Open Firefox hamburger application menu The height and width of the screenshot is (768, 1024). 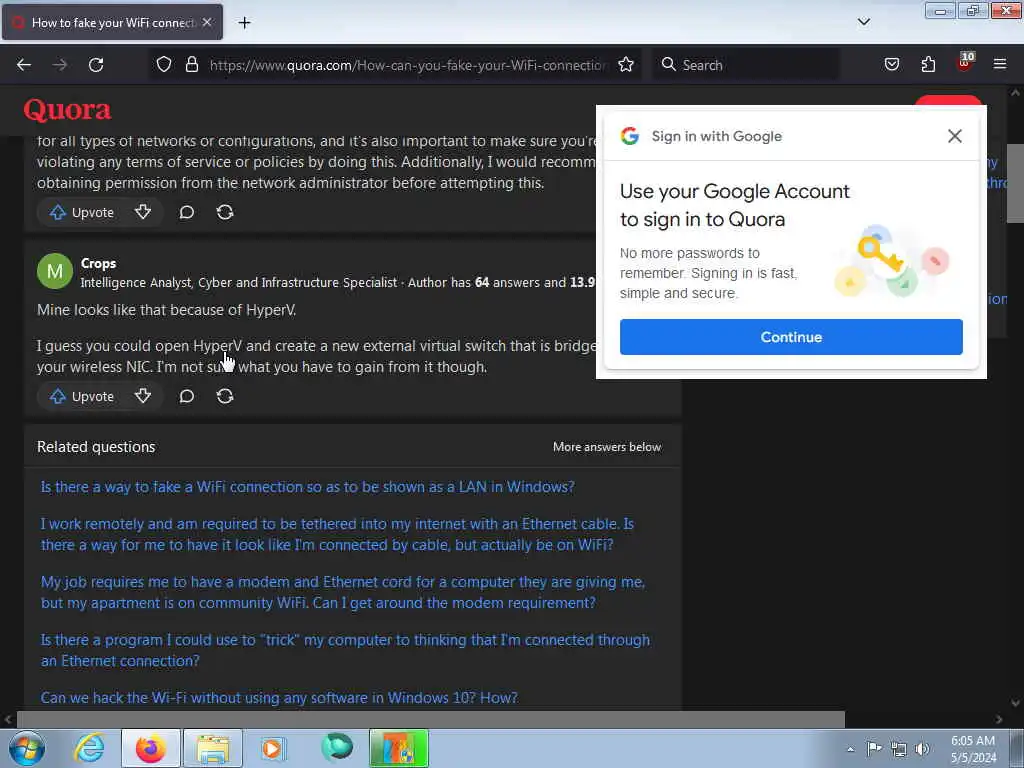[x=1000, y=64]
